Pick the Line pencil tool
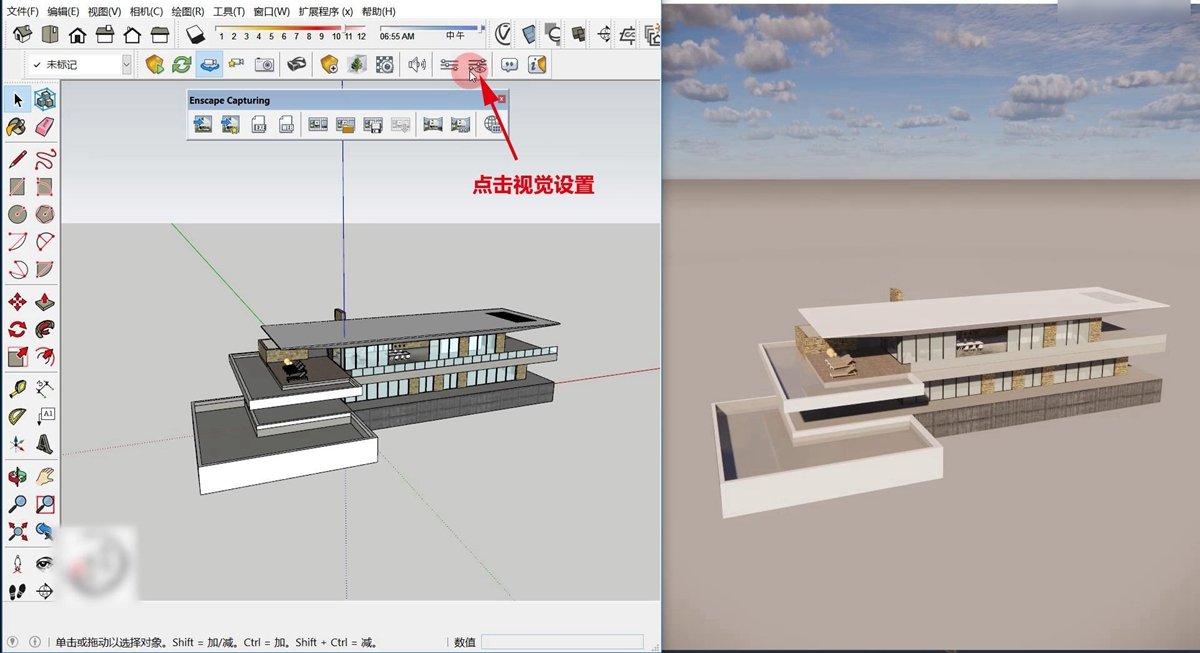Image resolution: width=1200 pixels, height=653 pixels. (x=17, y=159)
